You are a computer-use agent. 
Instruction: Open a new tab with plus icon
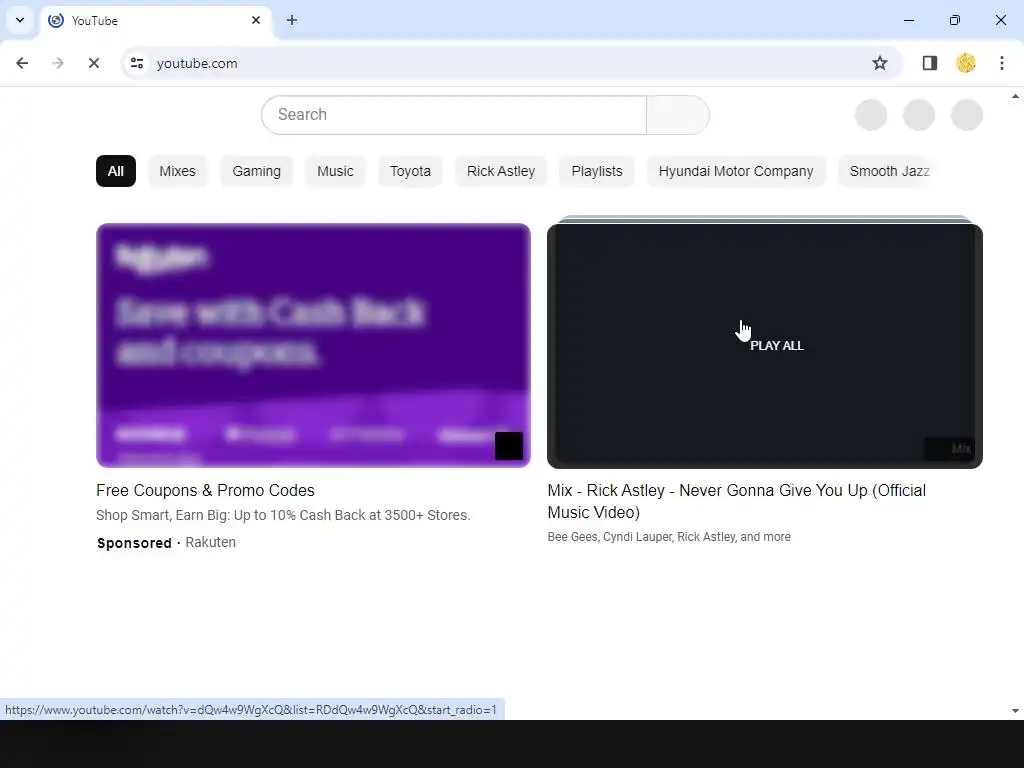click(x=292, y=20)
